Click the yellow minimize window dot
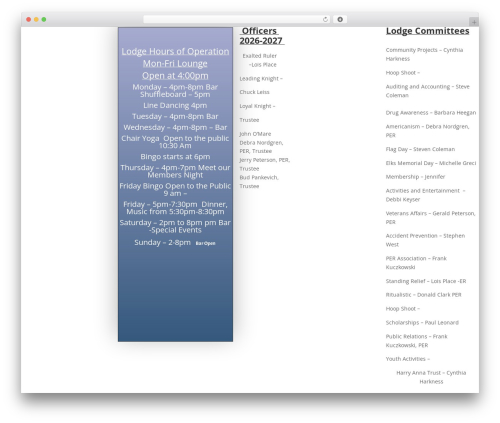The image size is (500, 423). click(x=36, y=20)
